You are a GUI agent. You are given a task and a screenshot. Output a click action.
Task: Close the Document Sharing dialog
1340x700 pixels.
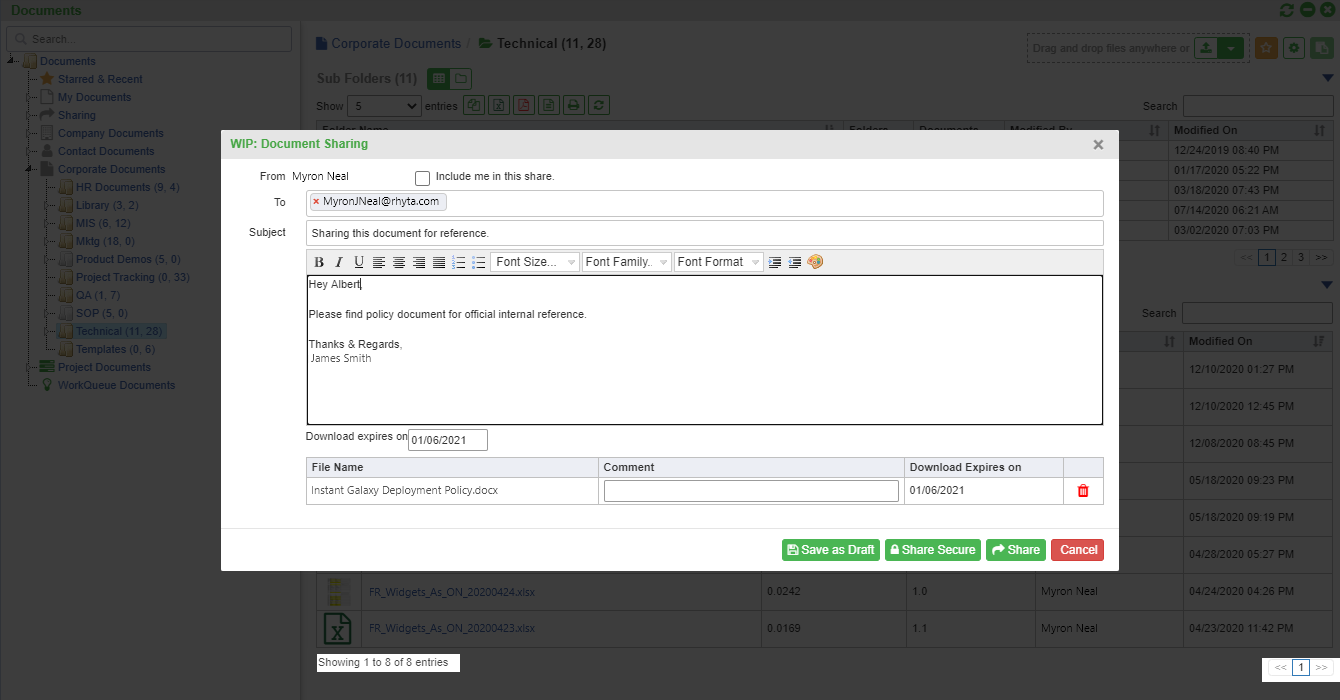point(1098,145)
